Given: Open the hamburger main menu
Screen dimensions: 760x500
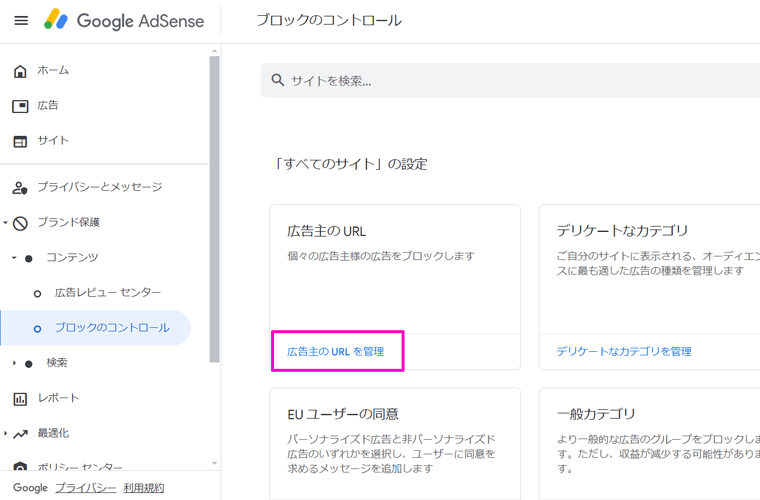Looking at the screenshot, I should [x=21, y=21].
